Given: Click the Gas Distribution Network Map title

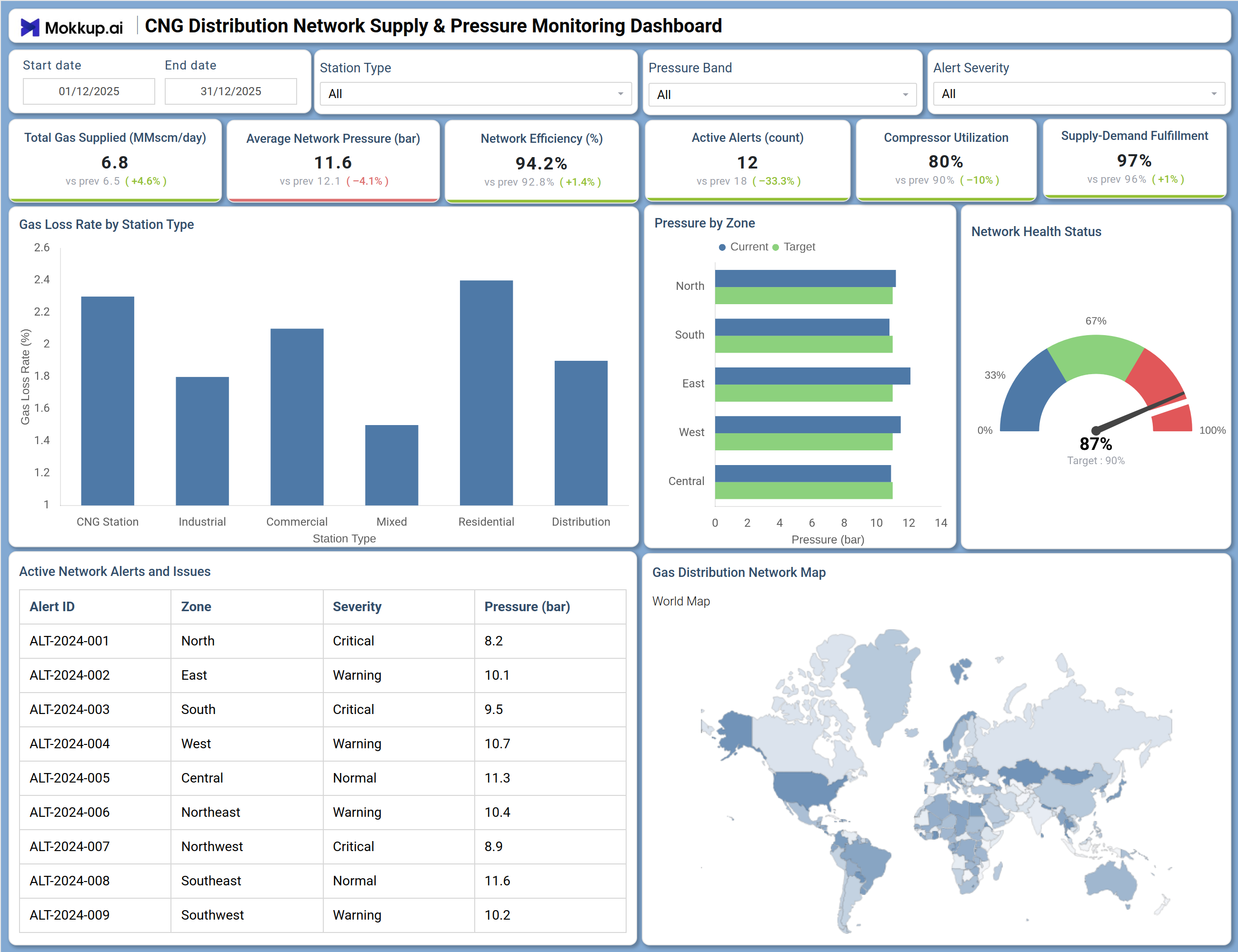Looking at the screenshot, I should point(739,573).
